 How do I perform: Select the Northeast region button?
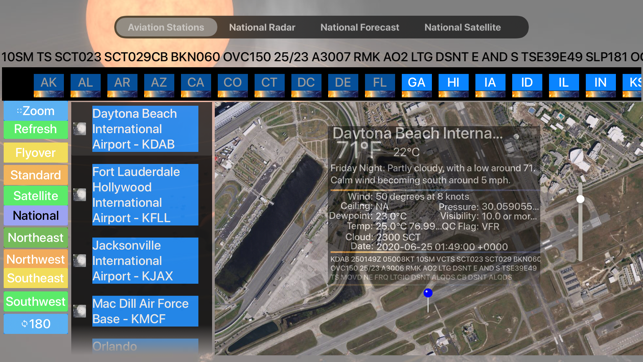pyautogui.click(x=36, y=238)
